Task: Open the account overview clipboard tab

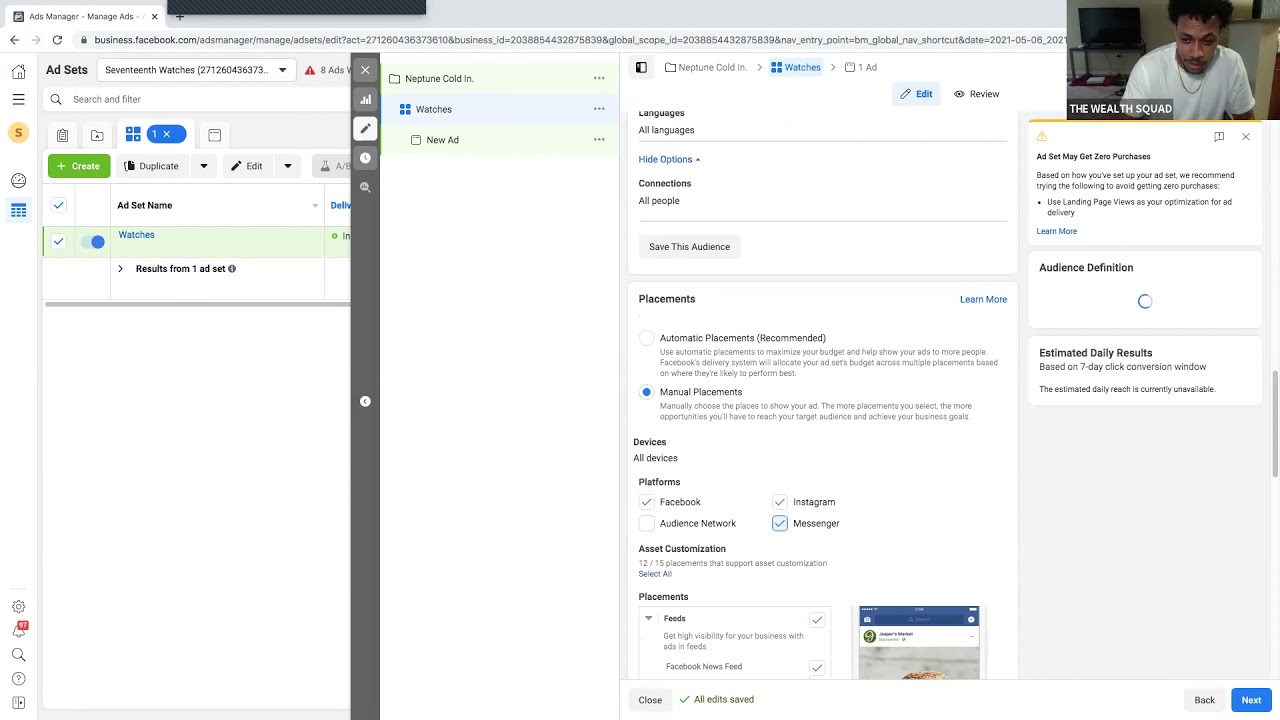Action: click(62, 135)
